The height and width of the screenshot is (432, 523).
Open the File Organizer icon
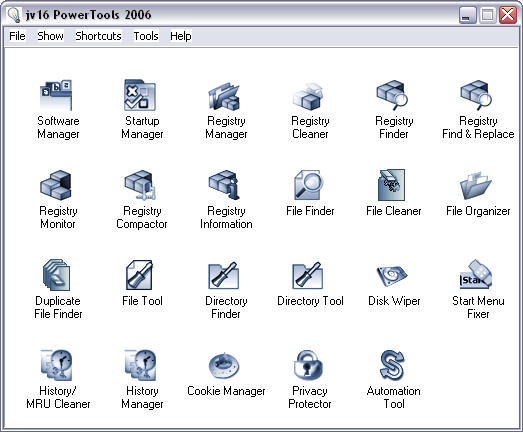[x=476, y=185]
